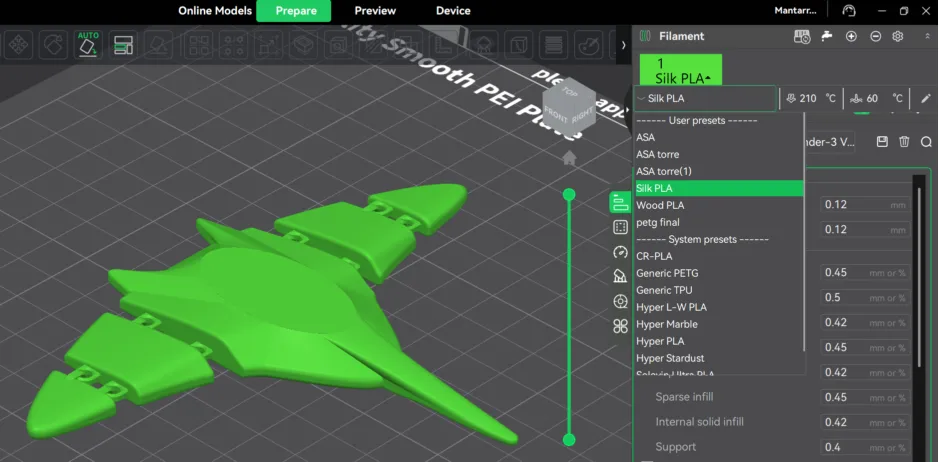939x462 pixels.
Task: Click the AUTO orient icon
Action: 89,44
